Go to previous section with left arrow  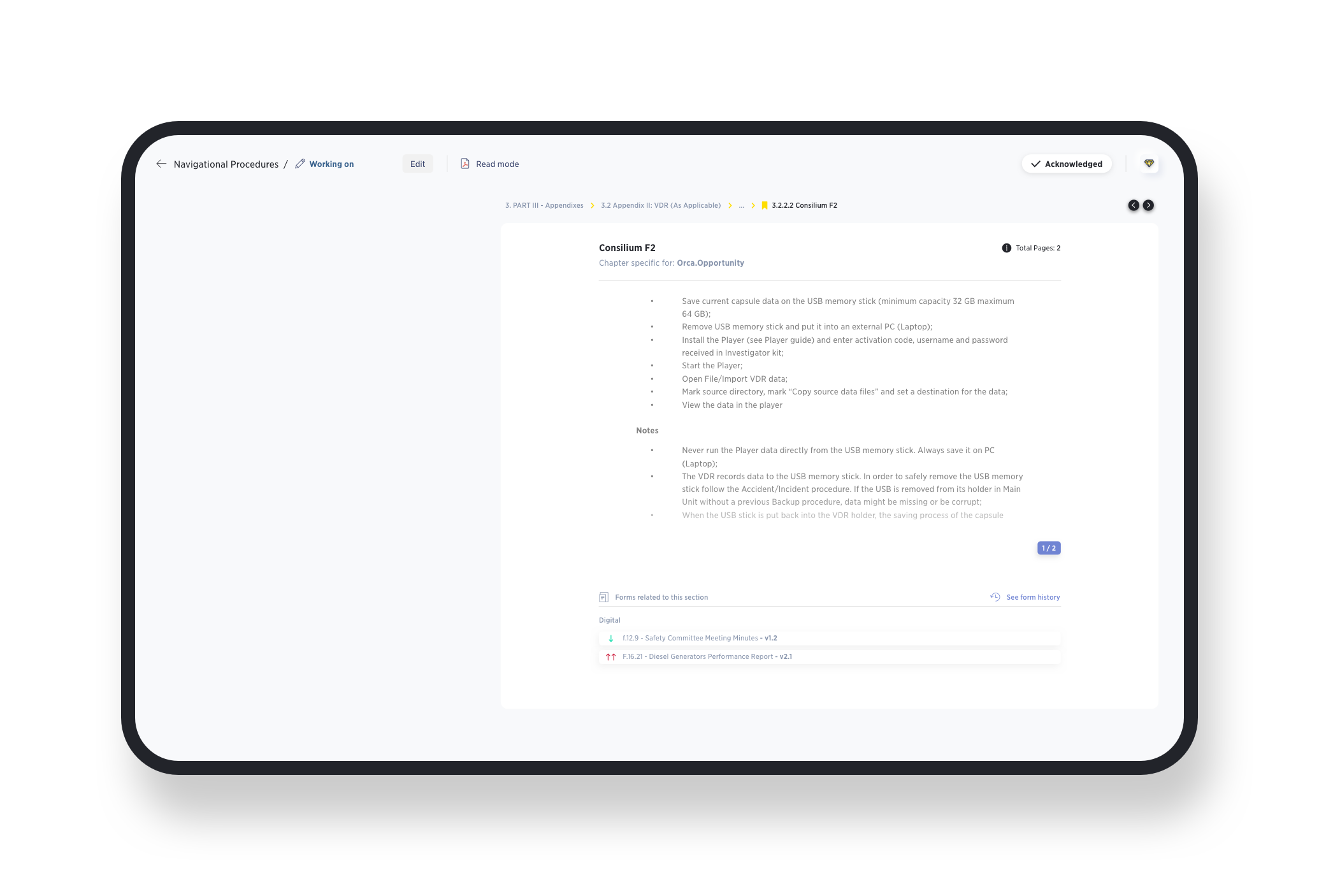1134,205
